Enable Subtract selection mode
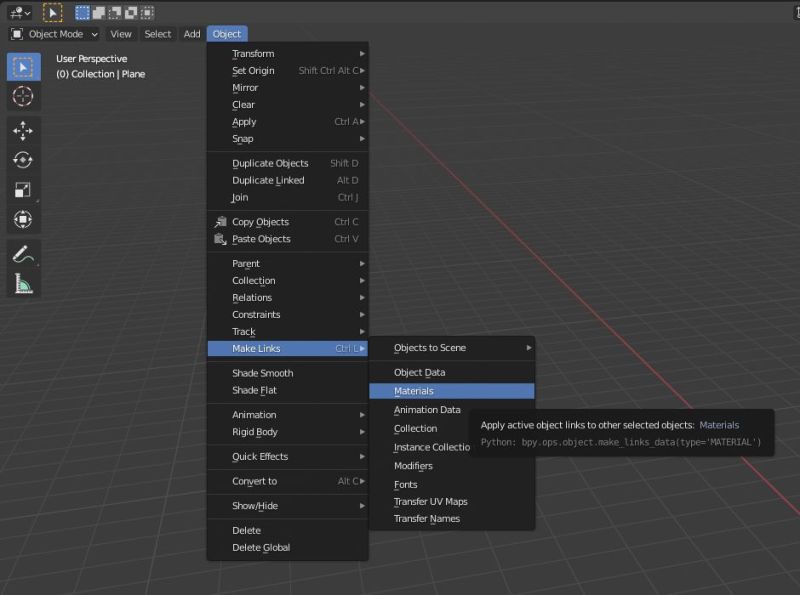800x595 pixels. point(113,12)
